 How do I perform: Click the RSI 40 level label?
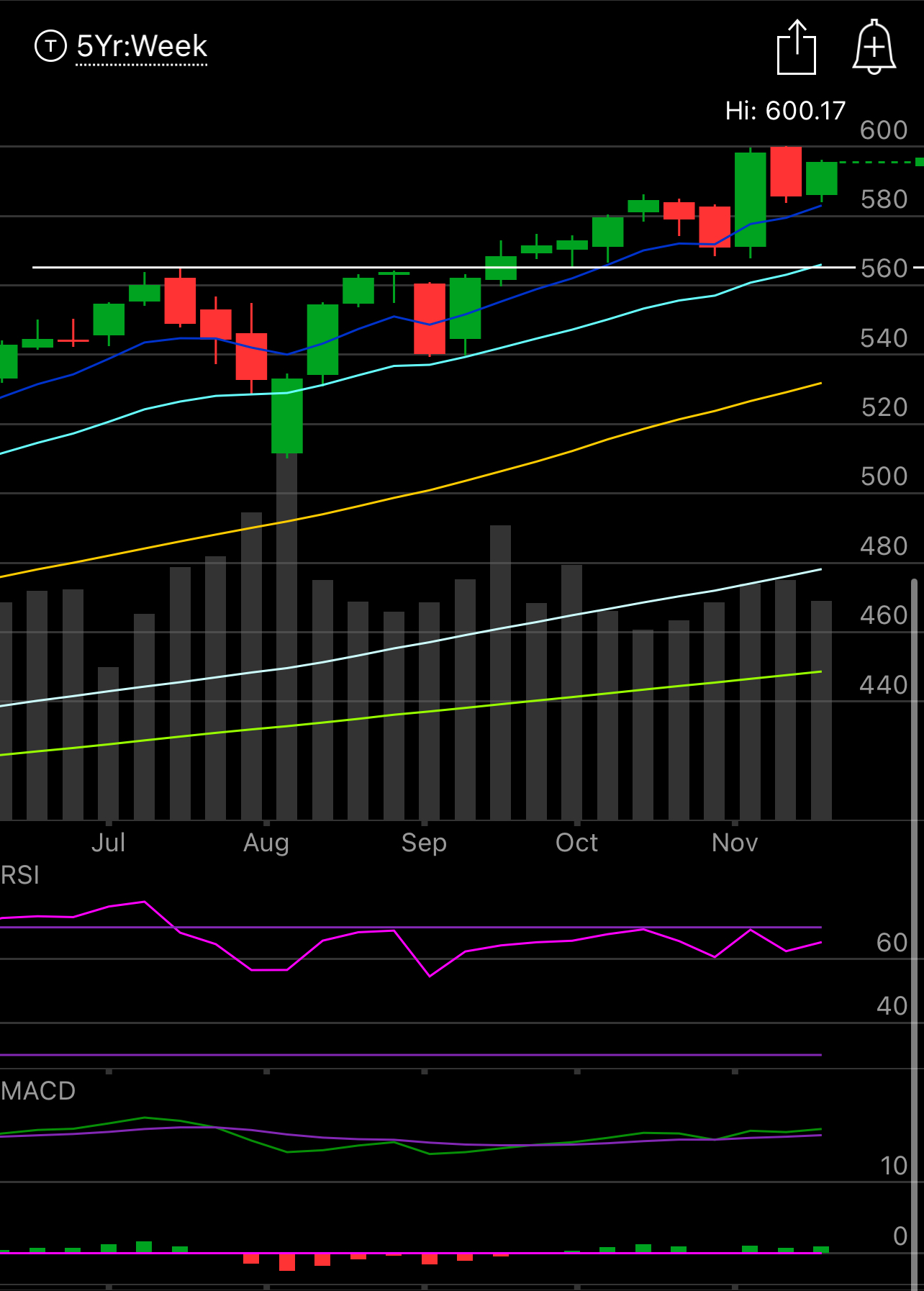[x=892, y=1006]
